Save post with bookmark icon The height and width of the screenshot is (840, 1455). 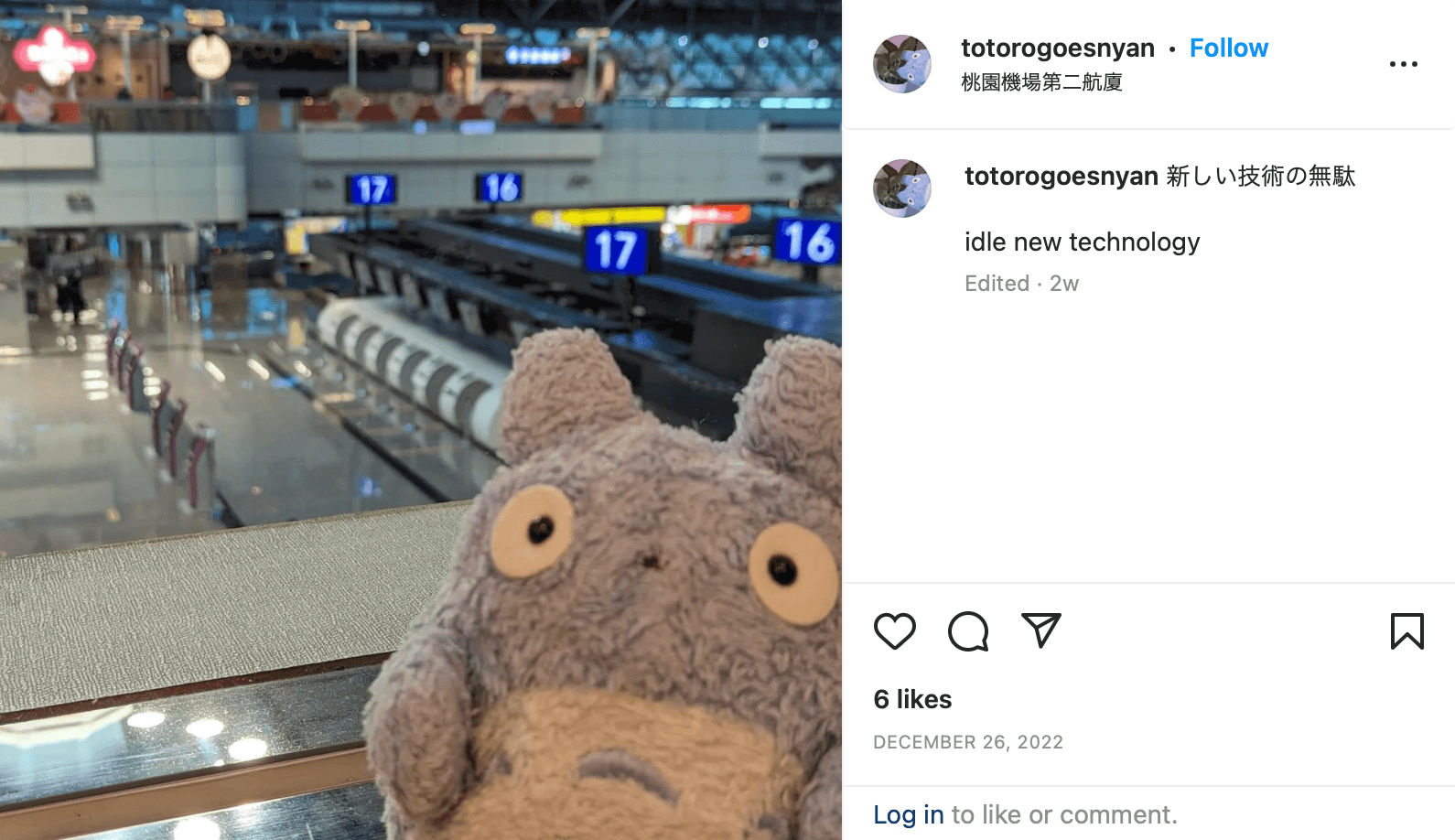pyautogui.click(x=1406, y=631)
